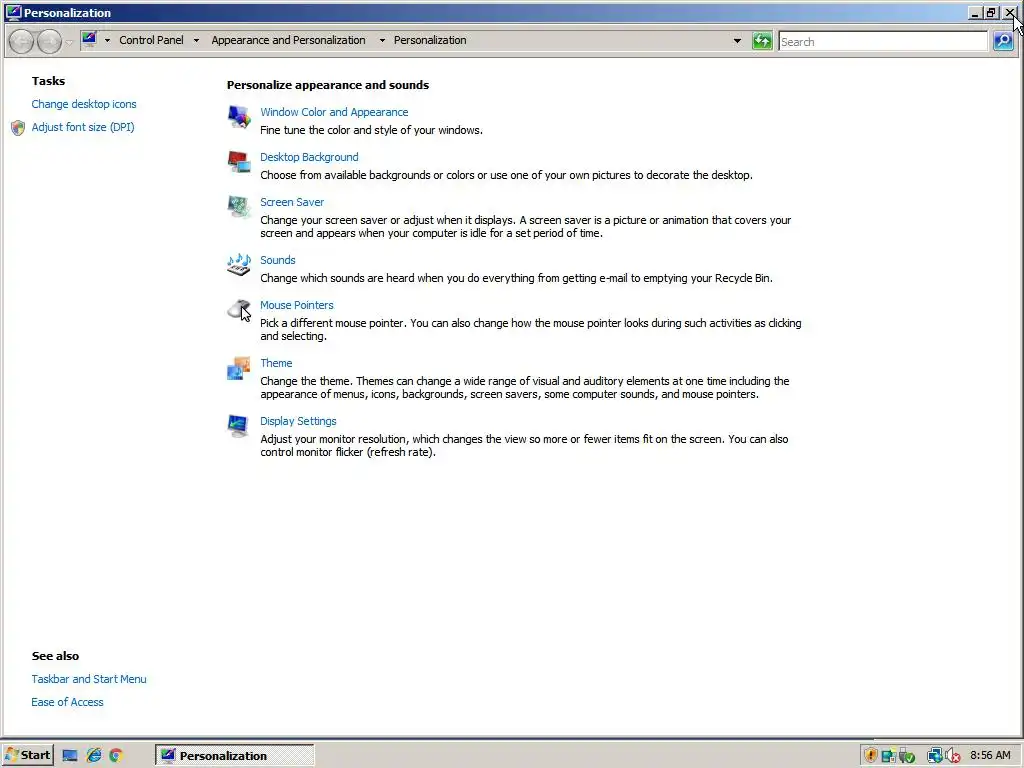
Task: Open the address bar history dropdown
Action: [x=737, y=41]
